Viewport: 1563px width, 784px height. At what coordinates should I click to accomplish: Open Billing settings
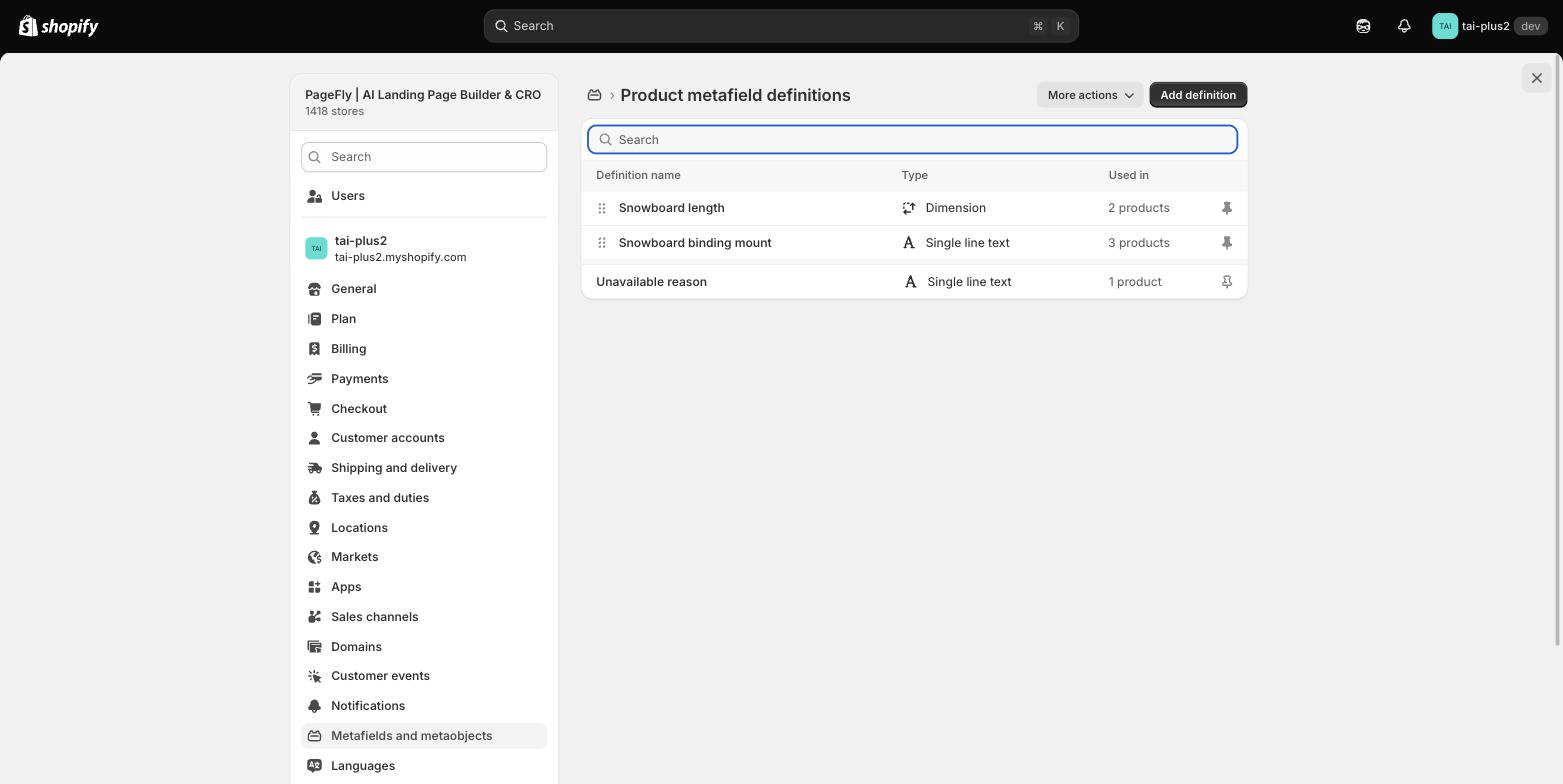tap(424, 349)
